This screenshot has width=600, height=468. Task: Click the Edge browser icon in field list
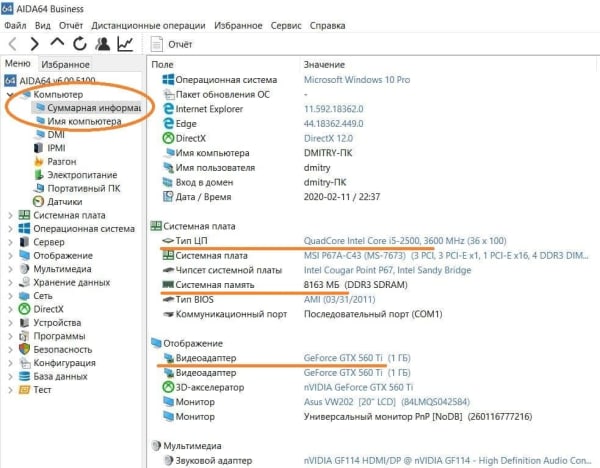[168, 123]
